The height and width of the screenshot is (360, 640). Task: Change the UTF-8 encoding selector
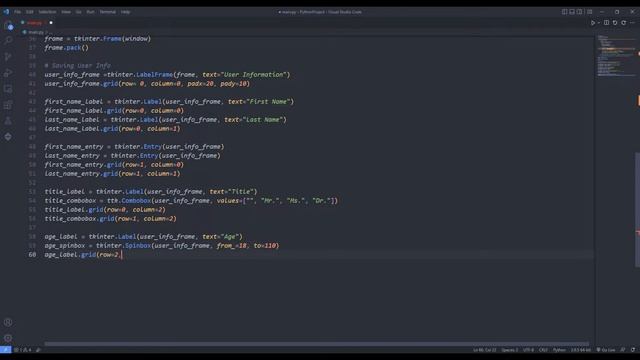[x=528, y=350]
